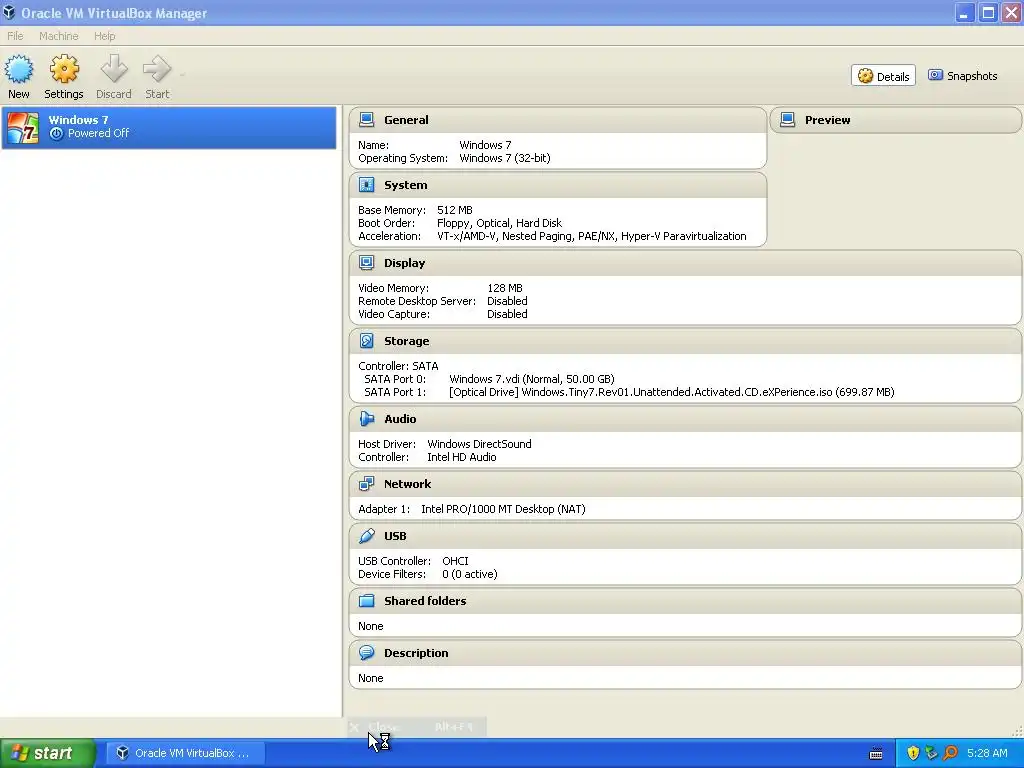Image resolution: width=1024 pixels, height=768 pixels.
Task: Click the Intel HD Audio controller value
Action: [462, 457]
